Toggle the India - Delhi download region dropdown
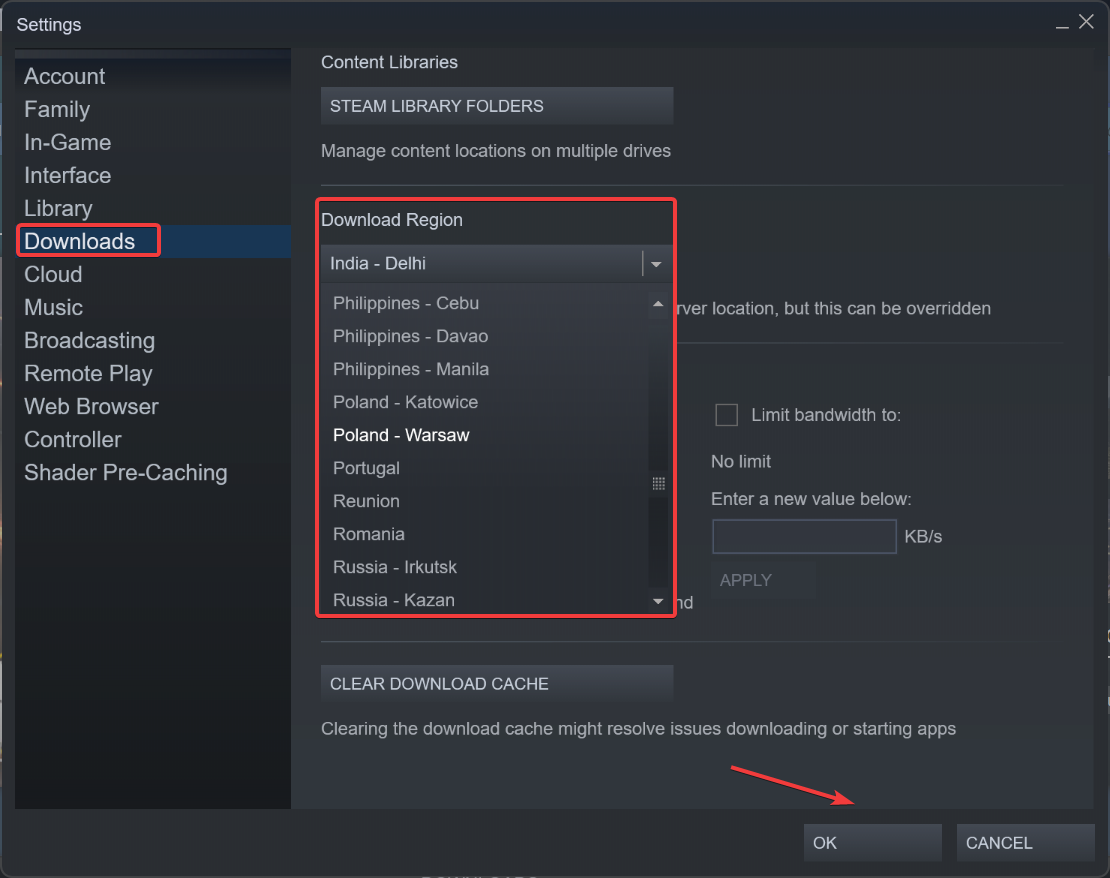The width and height of the screenshot is (1110, 878). coord(497,263)
